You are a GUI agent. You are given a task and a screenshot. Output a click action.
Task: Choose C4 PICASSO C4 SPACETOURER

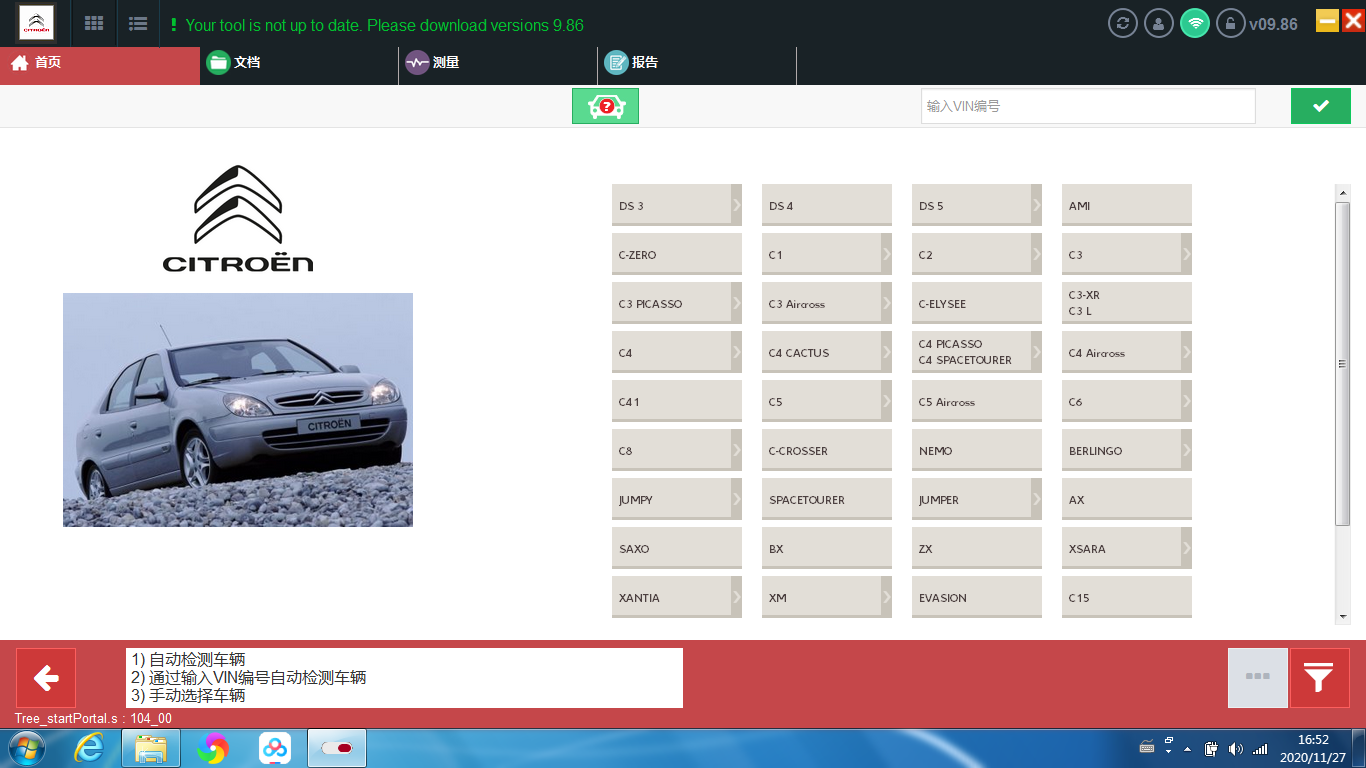point(977,352)
